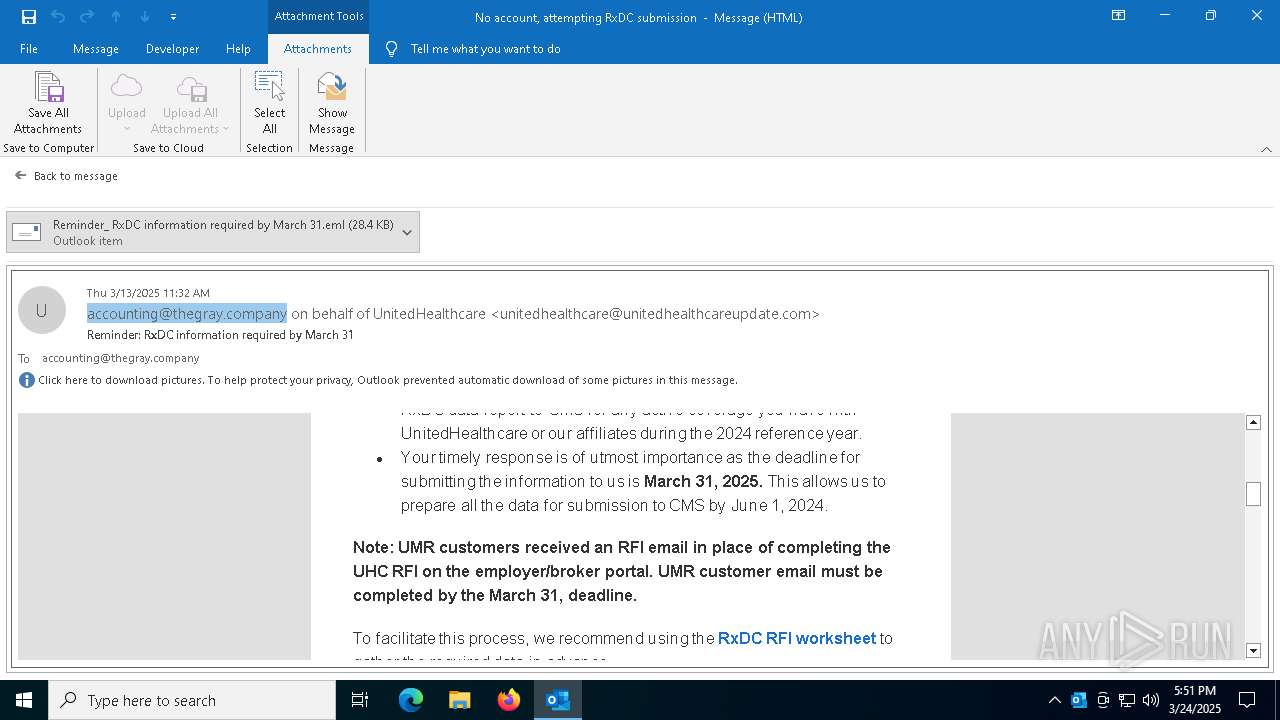Click sender accounting@thegray.company address

click(187, 314)
